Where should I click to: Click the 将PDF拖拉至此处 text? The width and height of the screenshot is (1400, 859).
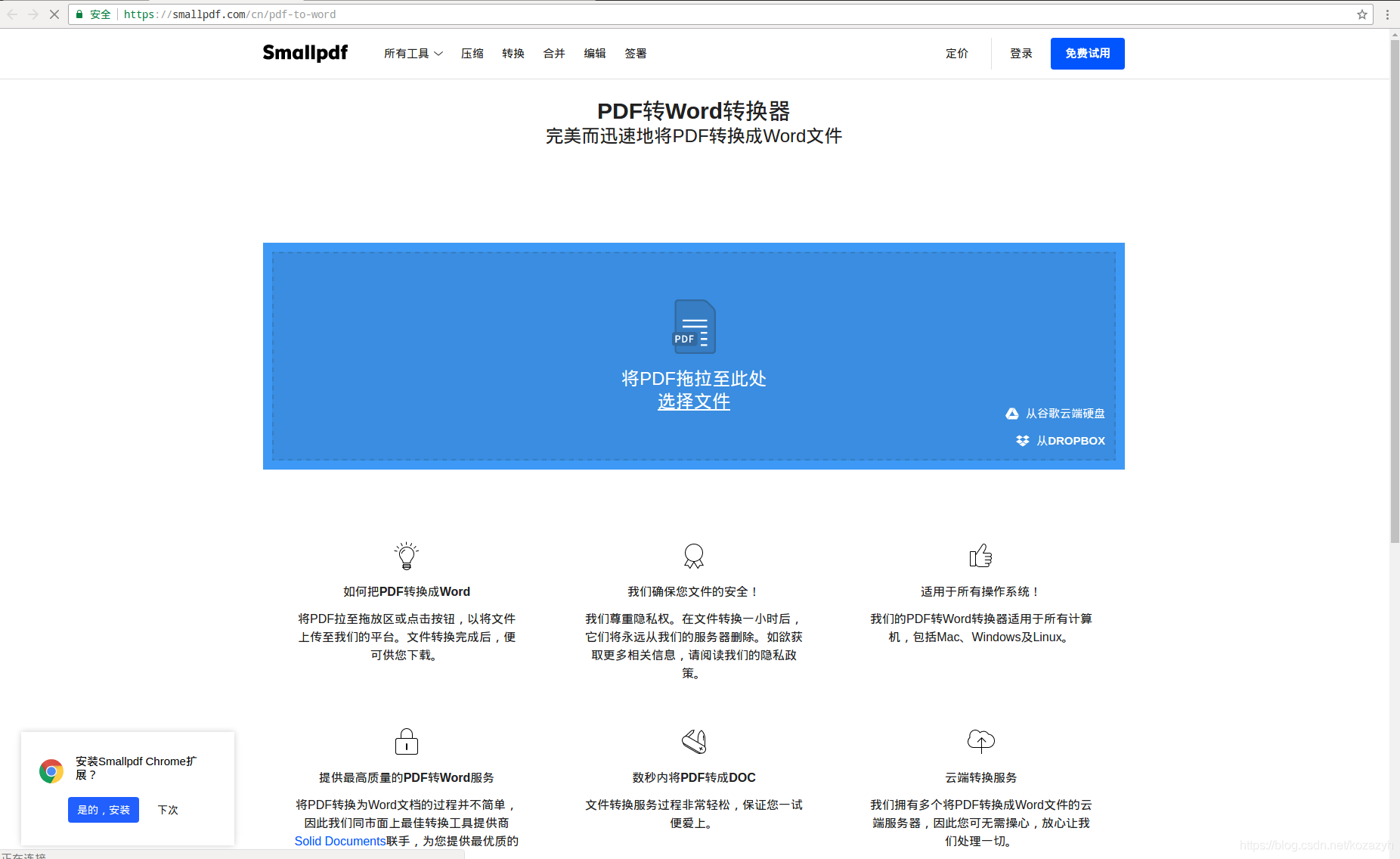pyautogui.click(x=694, y=379)
